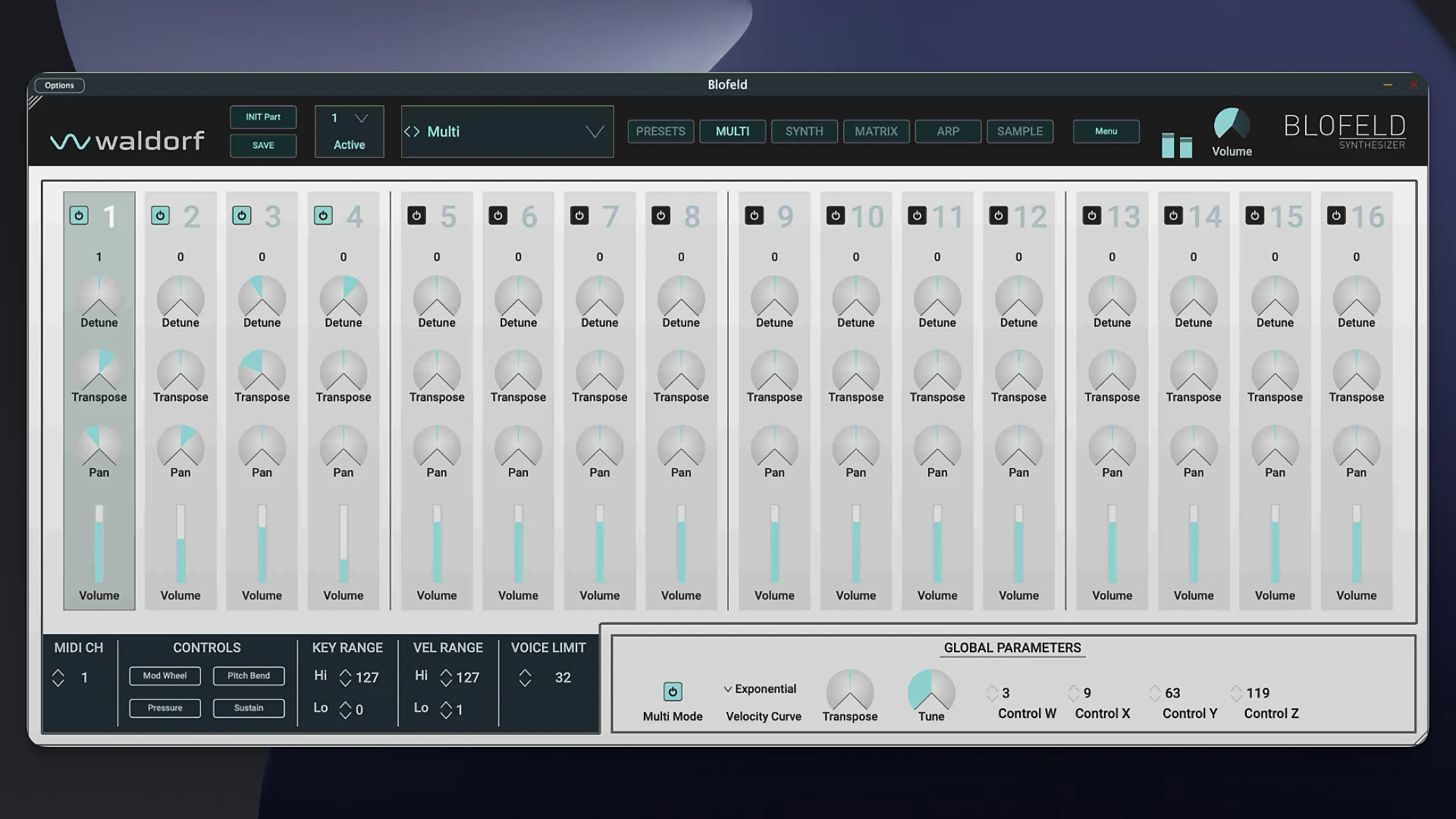The image size is (1456, 819).
Task: Enable part 5 power button
Action: 416,215
